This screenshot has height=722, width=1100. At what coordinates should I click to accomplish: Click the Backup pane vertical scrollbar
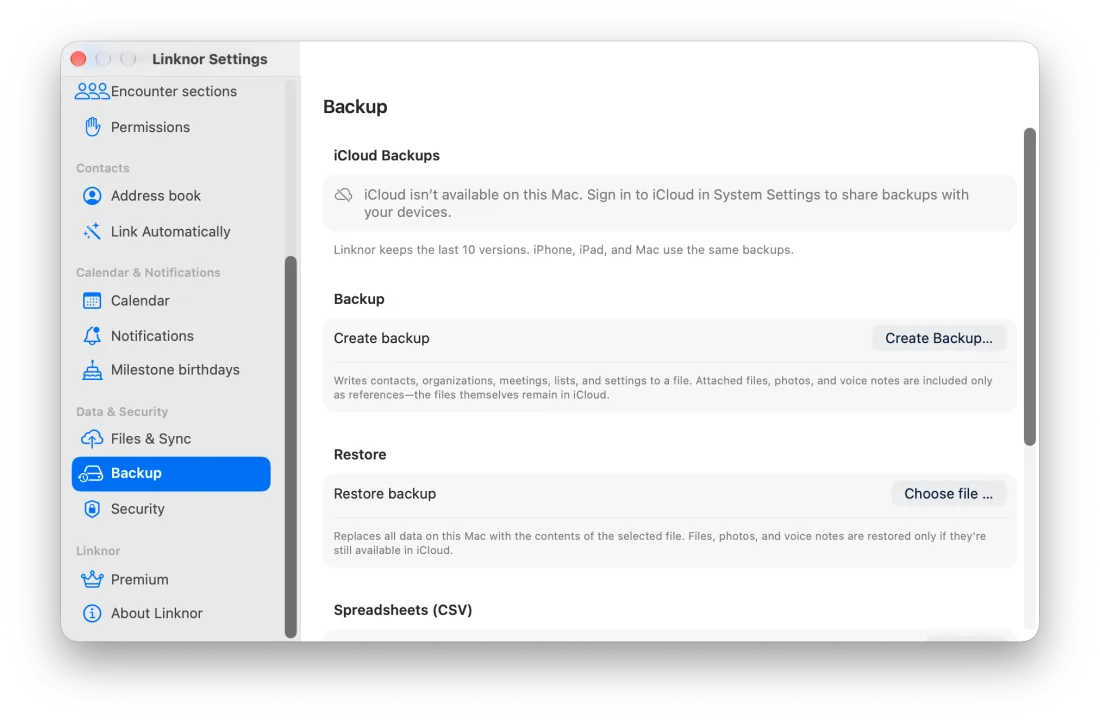pos(1029,286)
